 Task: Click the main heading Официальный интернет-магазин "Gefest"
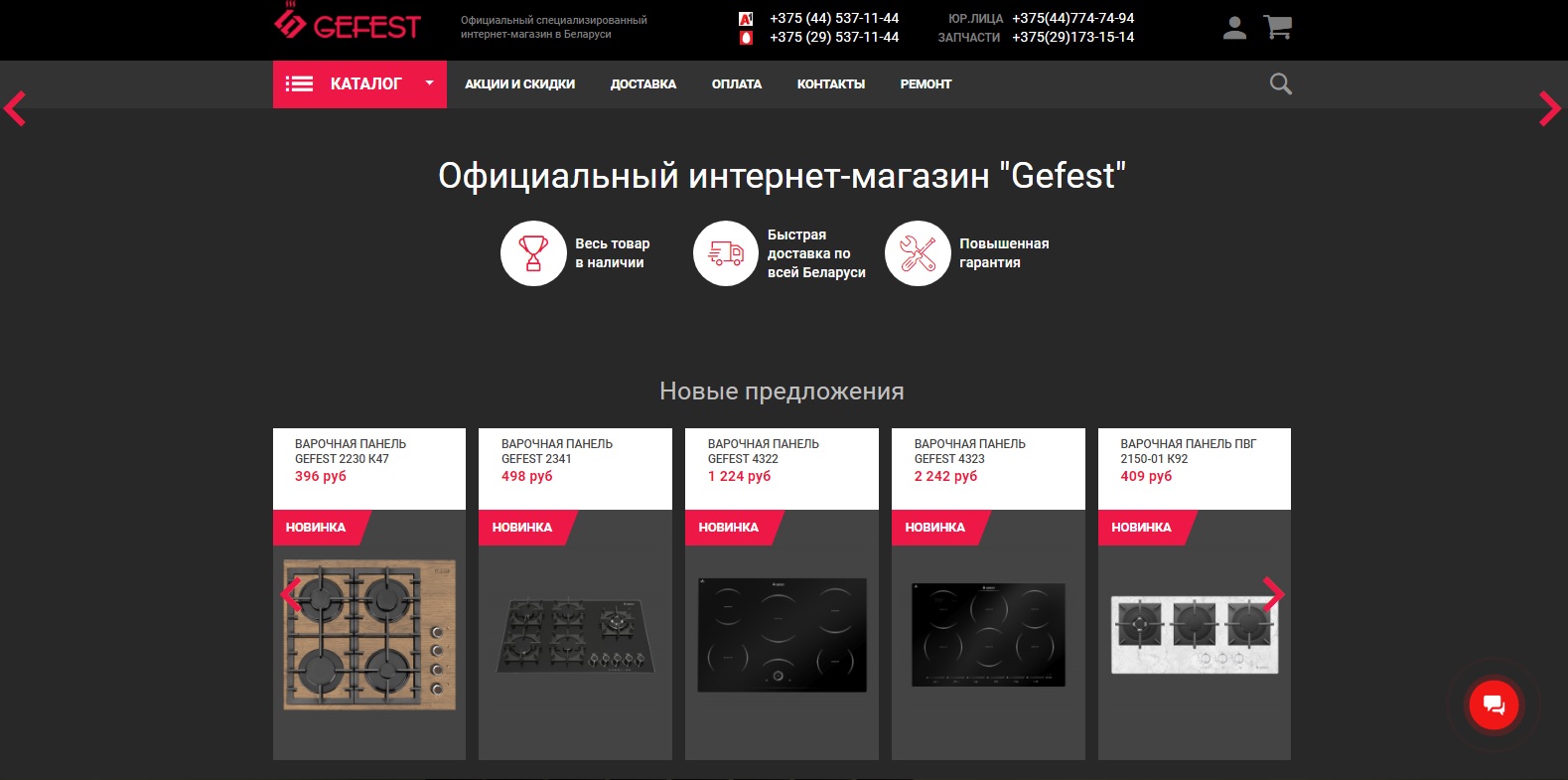pos(782,176)
